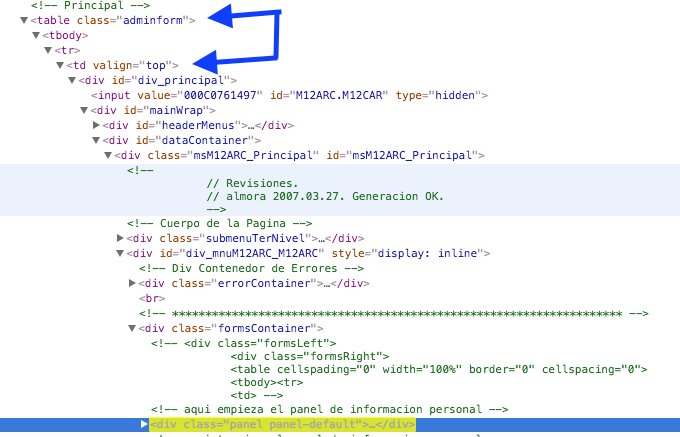The width and height of the screenshot is (680, 437).
Task: Collapse the div_principal disclosure triangle
Action: [x=72, y=81]
